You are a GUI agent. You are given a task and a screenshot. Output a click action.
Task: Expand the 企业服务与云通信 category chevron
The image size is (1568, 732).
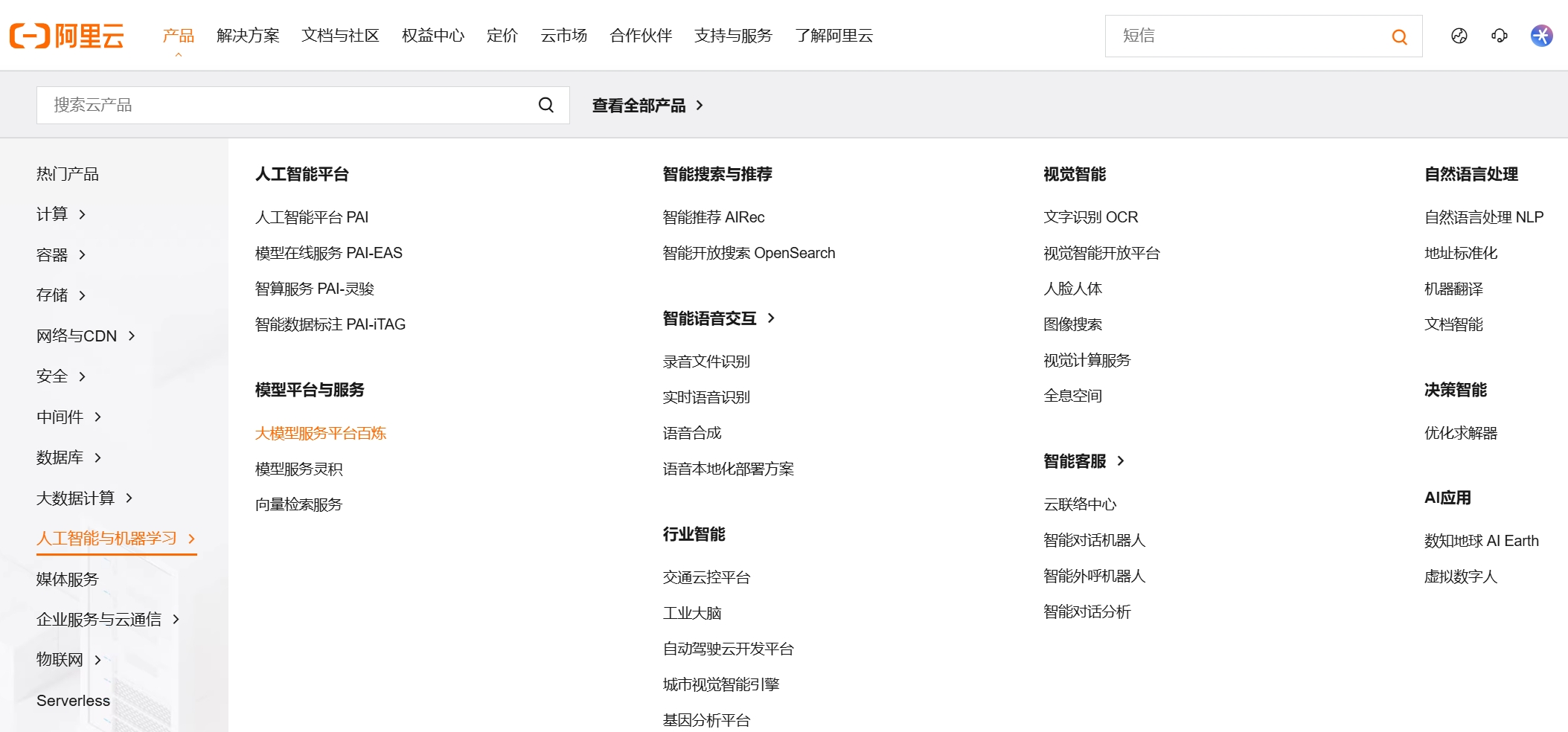[x=176, y=619]
